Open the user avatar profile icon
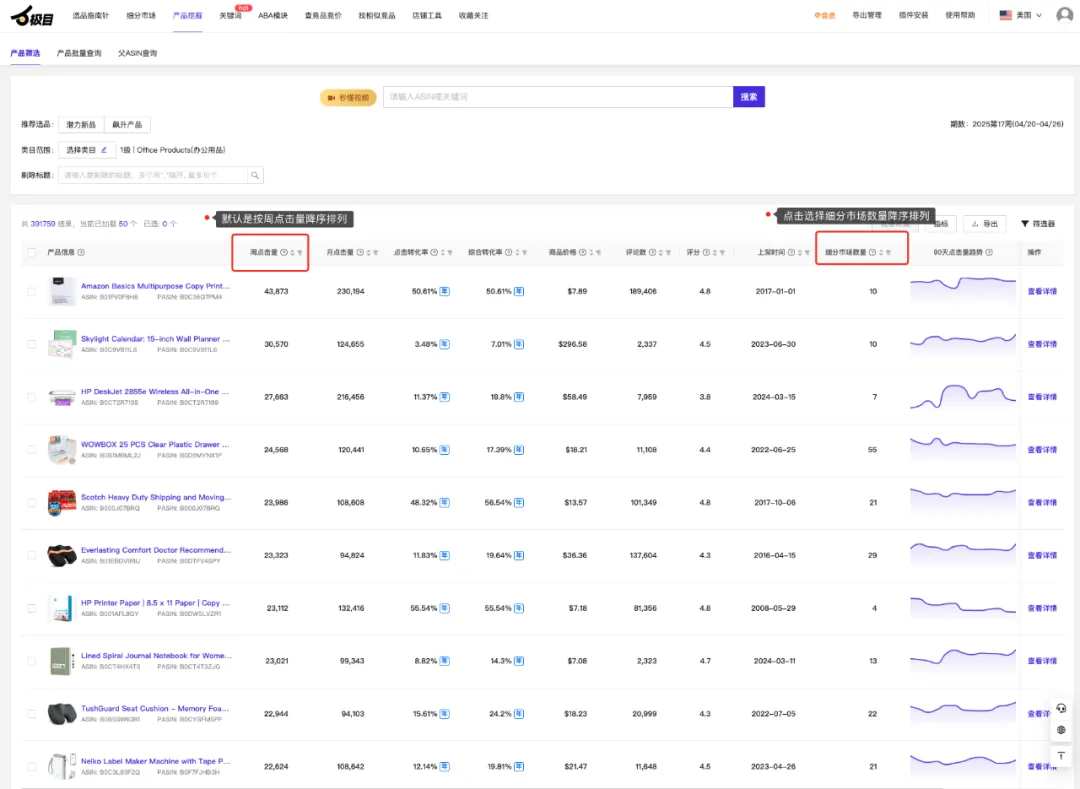This screenshot has height=789, width=1080. pos(1064,15)
